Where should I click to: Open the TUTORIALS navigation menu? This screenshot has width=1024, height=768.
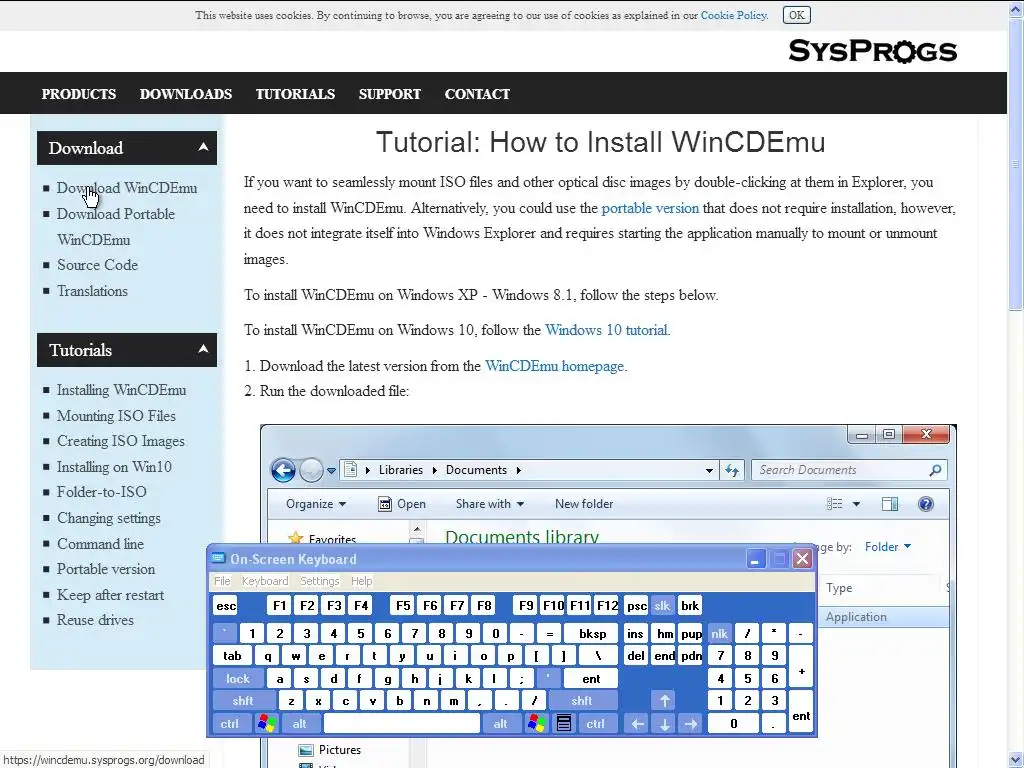(x=295, y=94)
